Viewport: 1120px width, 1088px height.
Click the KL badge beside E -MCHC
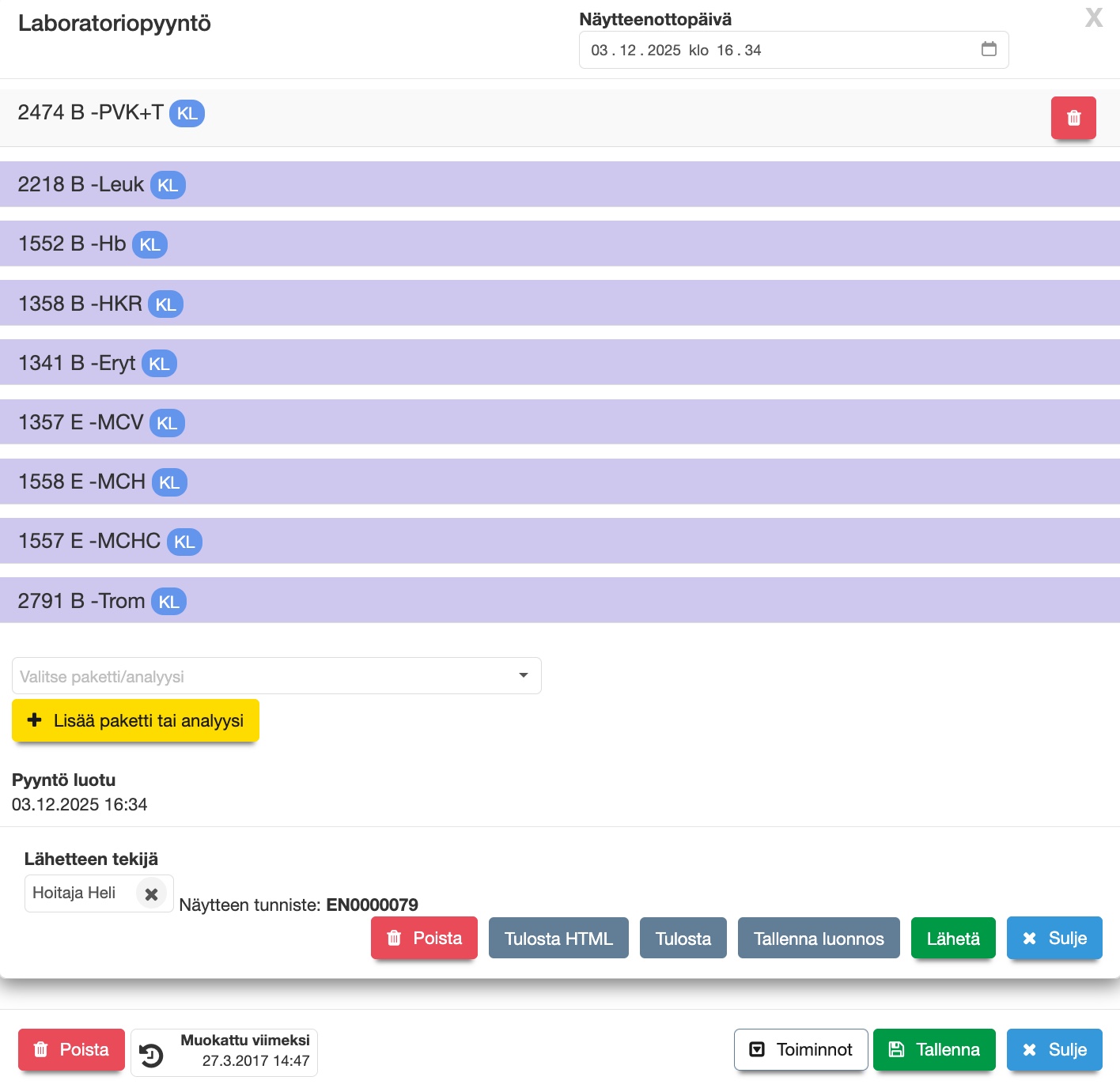tap(184, 542)
